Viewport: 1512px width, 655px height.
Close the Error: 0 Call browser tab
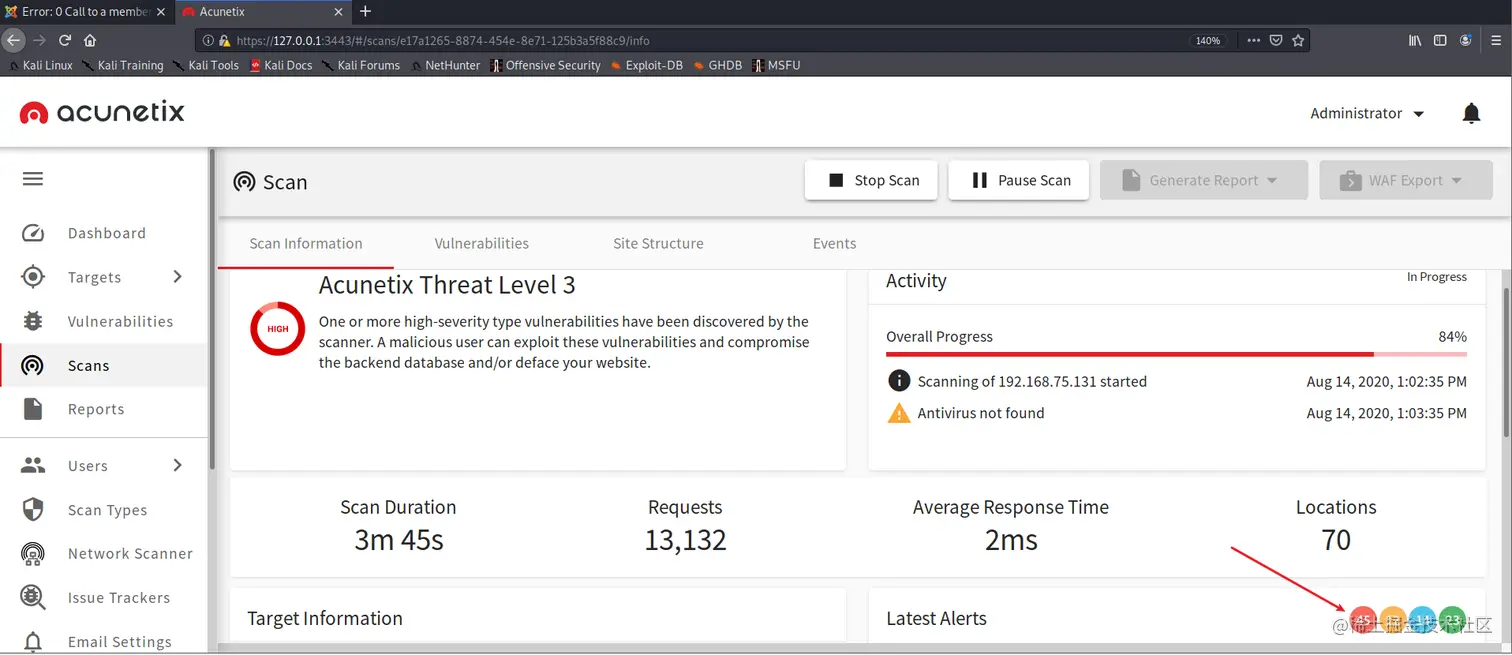tap(161, 11)
